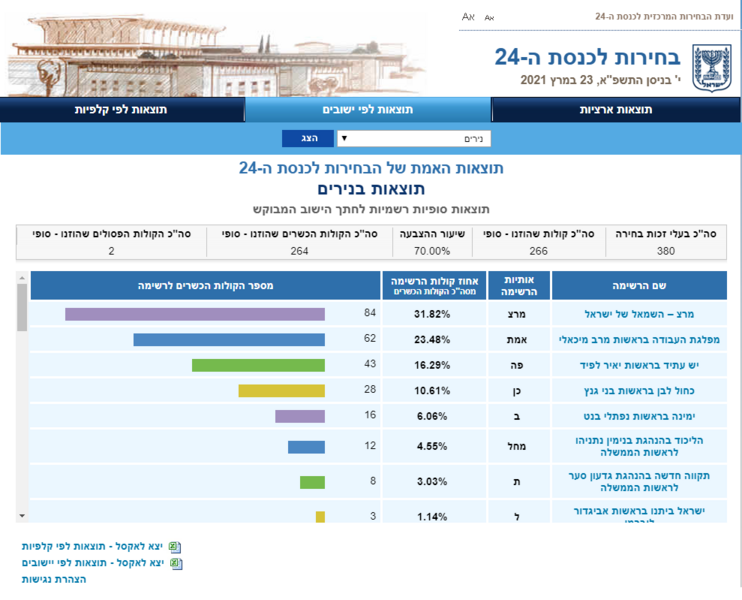Click the scroll up arrow of the results table
Screen dimensions: 742x600
[22, 278]
